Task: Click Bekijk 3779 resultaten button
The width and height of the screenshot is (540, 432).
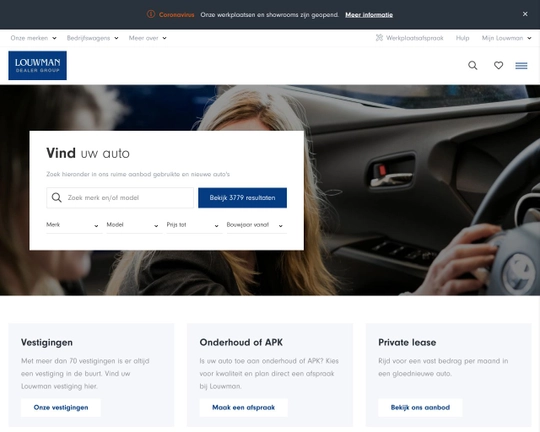Action: [x=242, y=198]
